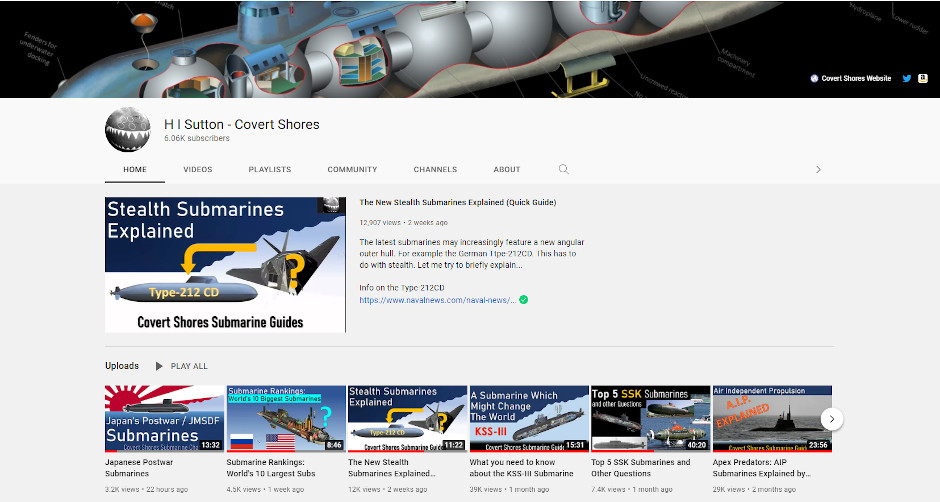This screenshot has width=940, height=502.
Task: Click the green verified checkmark after link
Action: coord(523,300)
